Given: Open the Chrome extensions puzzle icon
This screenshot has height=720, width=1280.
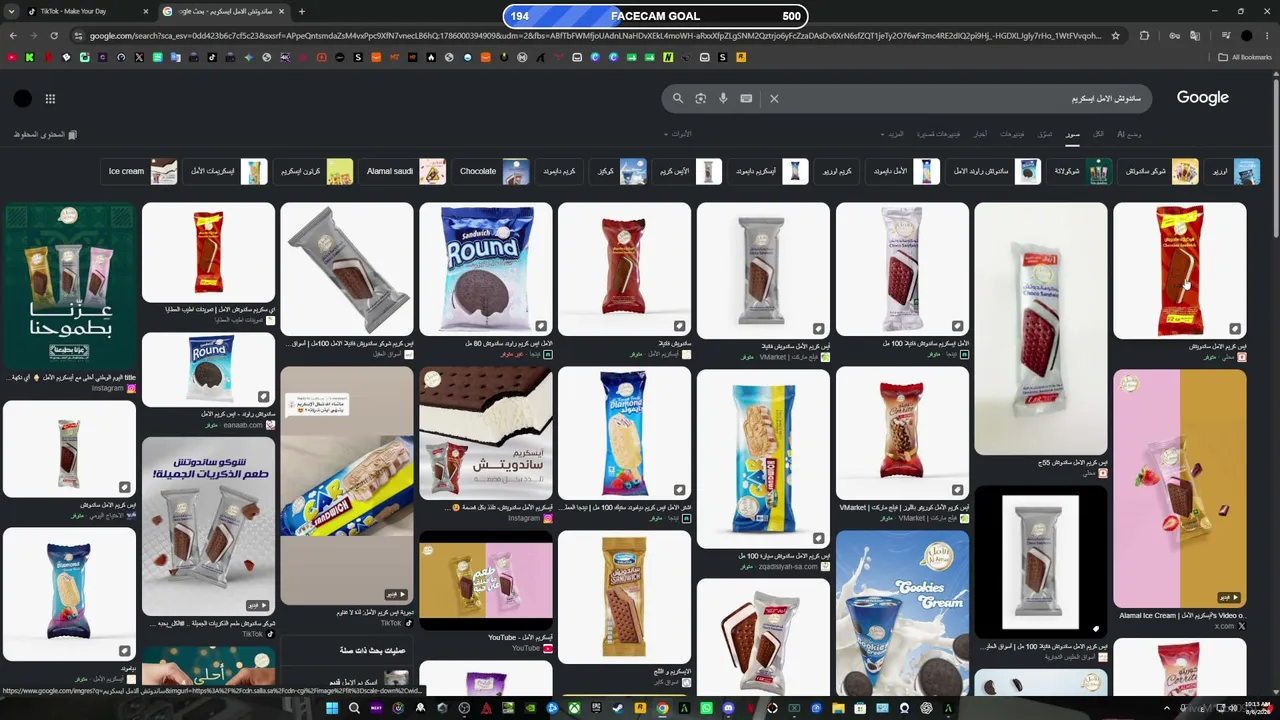Looking at the screenshot, I should click(1144, 36).
